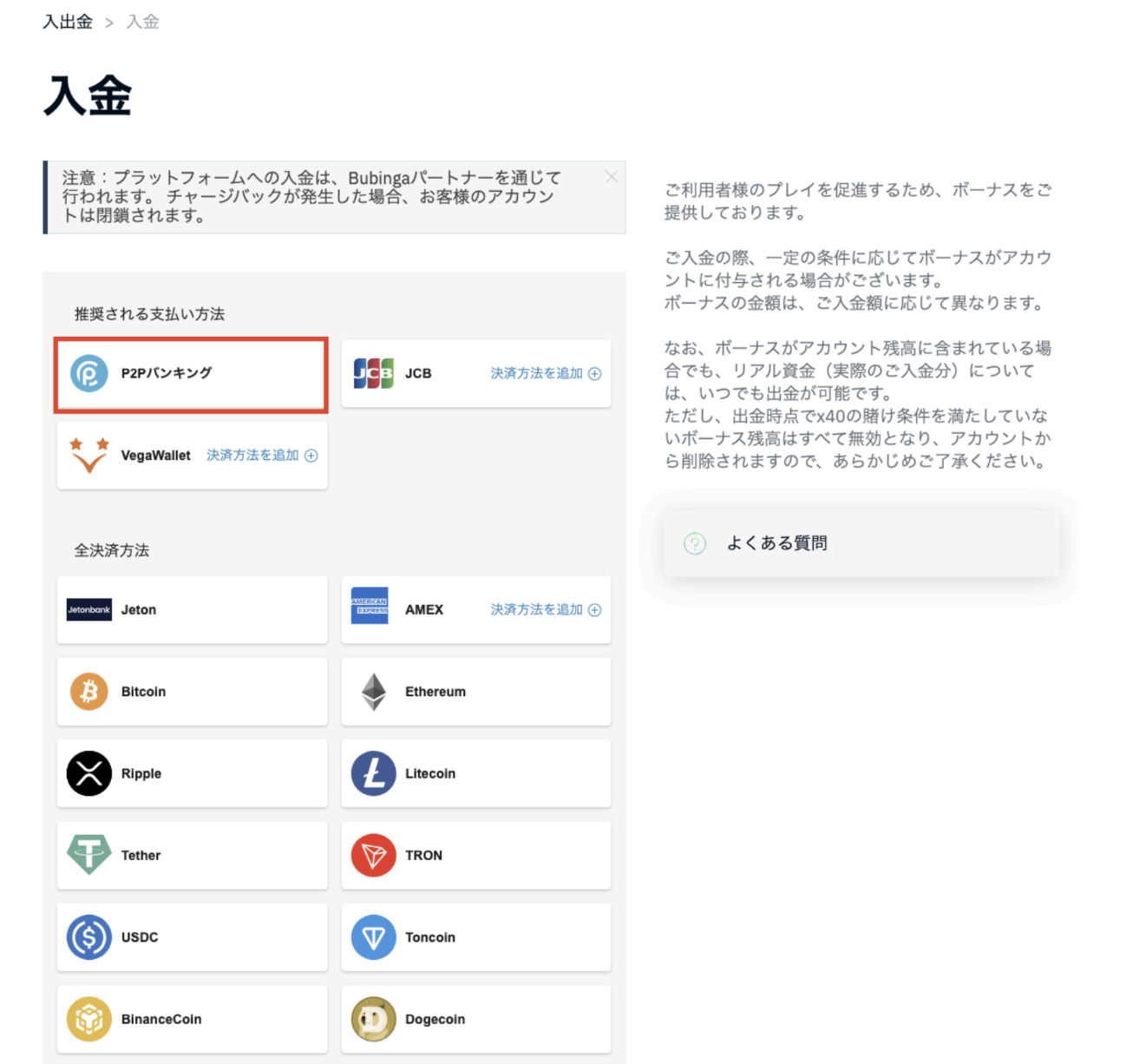Click the 注意 notice banner text

tap(312, 196)
